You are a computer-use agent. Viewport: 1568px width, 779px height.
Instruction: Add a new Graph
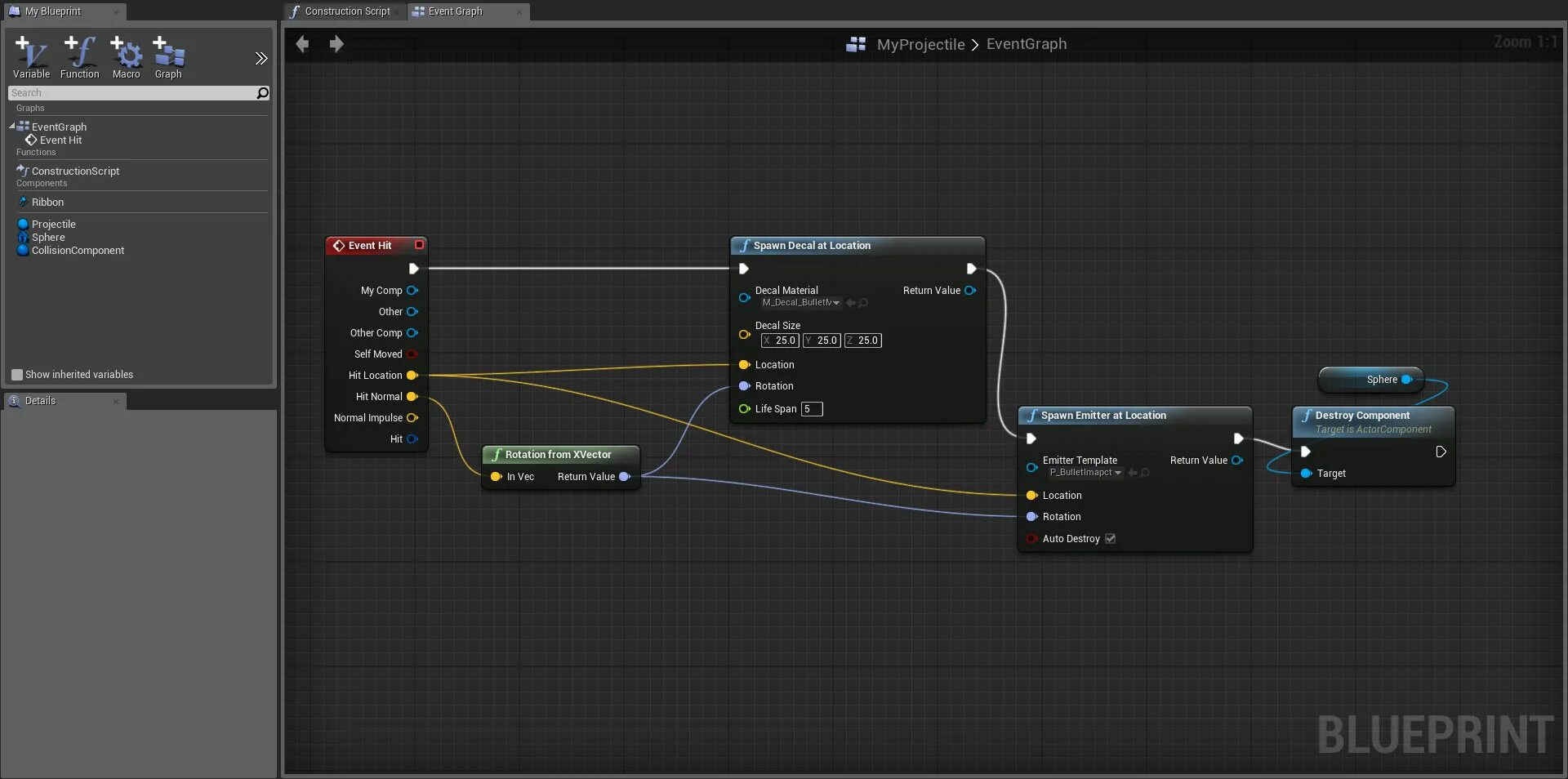168,57
